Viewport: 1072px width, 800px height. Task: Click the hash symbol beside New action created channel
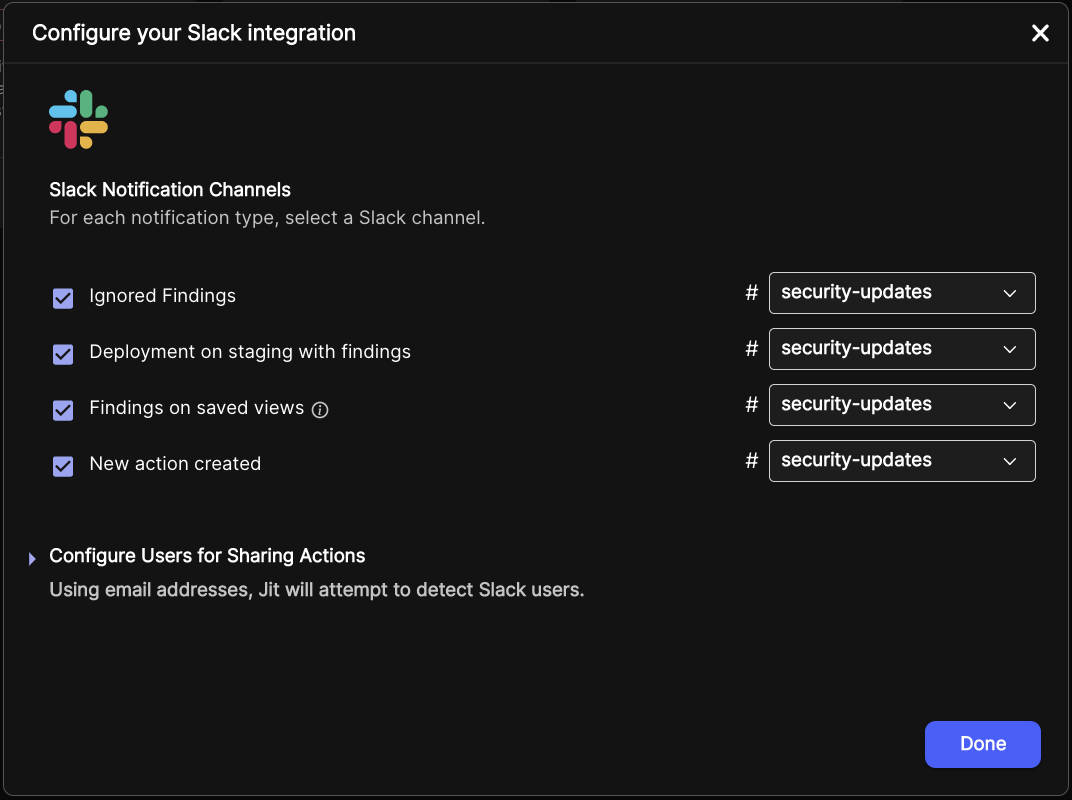pyautogui.click(x=751, y=460)
